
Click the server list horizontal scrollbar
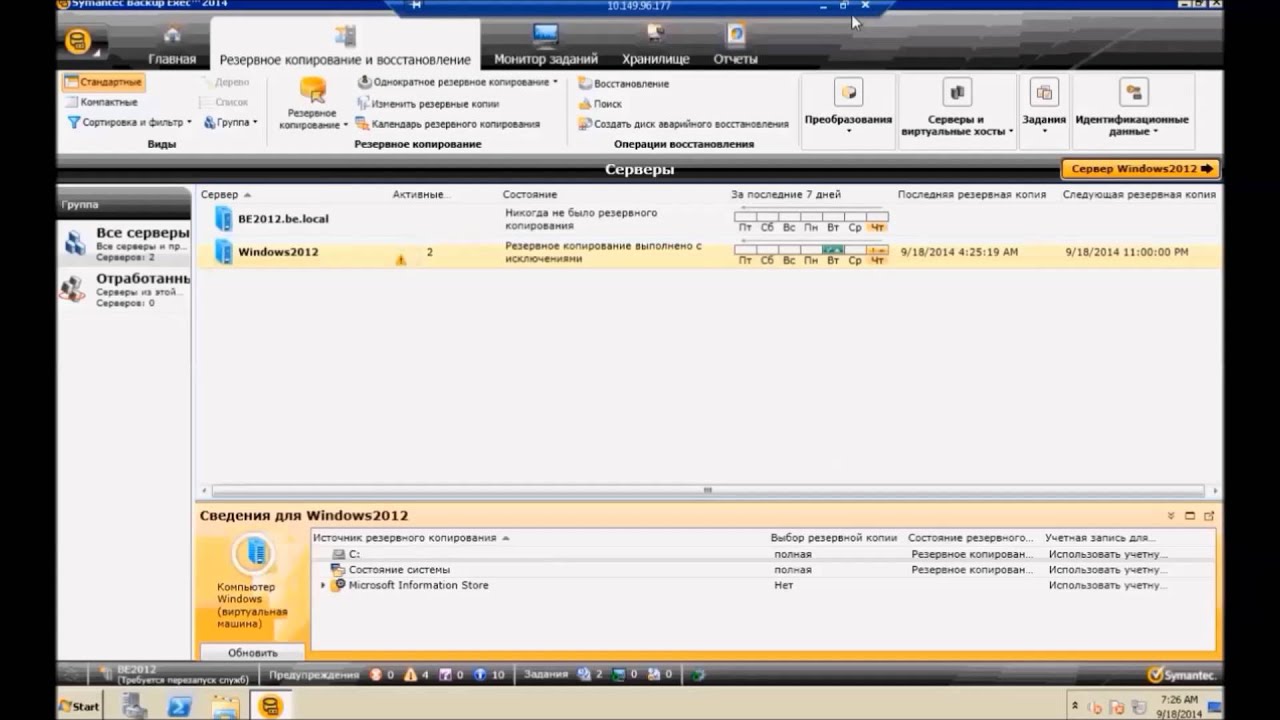coord(708,490)
